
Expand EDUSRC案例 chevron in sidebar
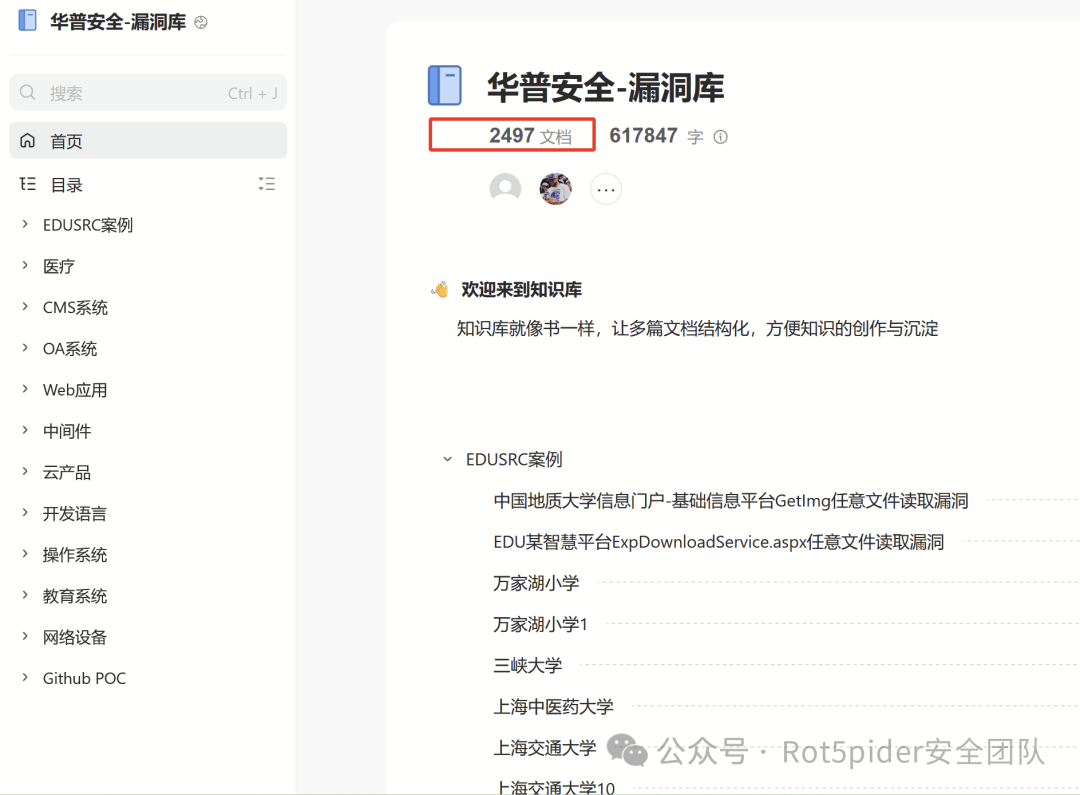(25, 224)
